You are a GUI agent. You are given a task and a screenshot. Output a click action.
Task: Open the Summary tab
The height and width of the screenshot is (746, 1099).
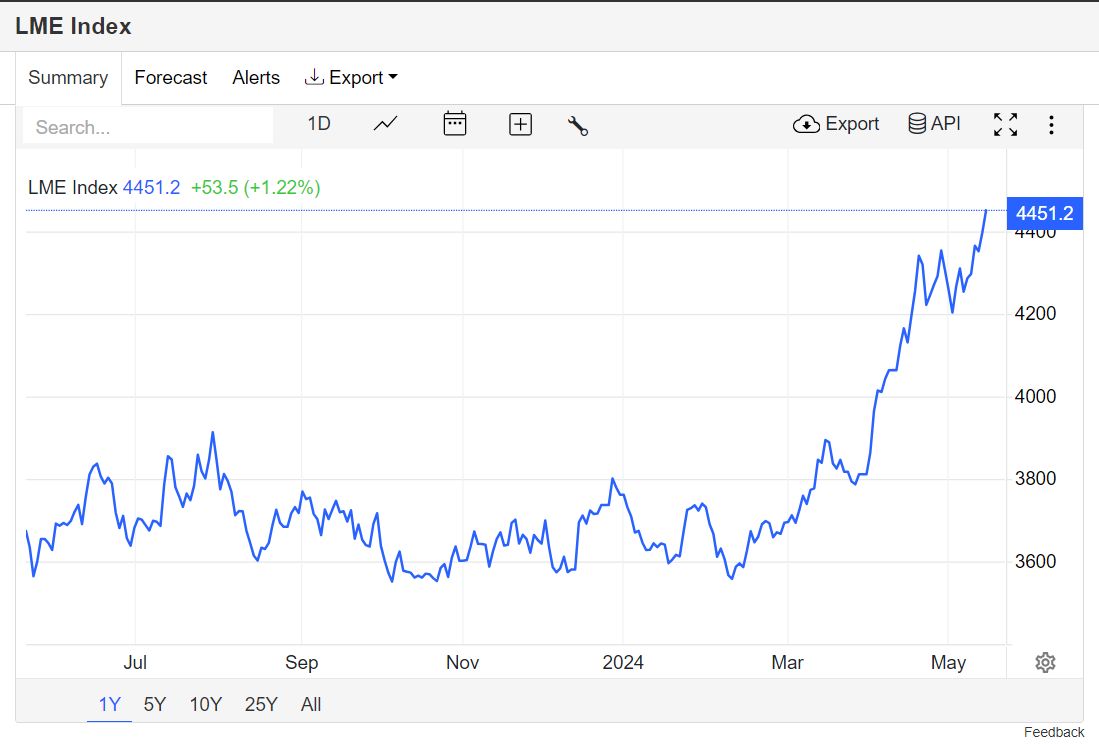[68, 78]
